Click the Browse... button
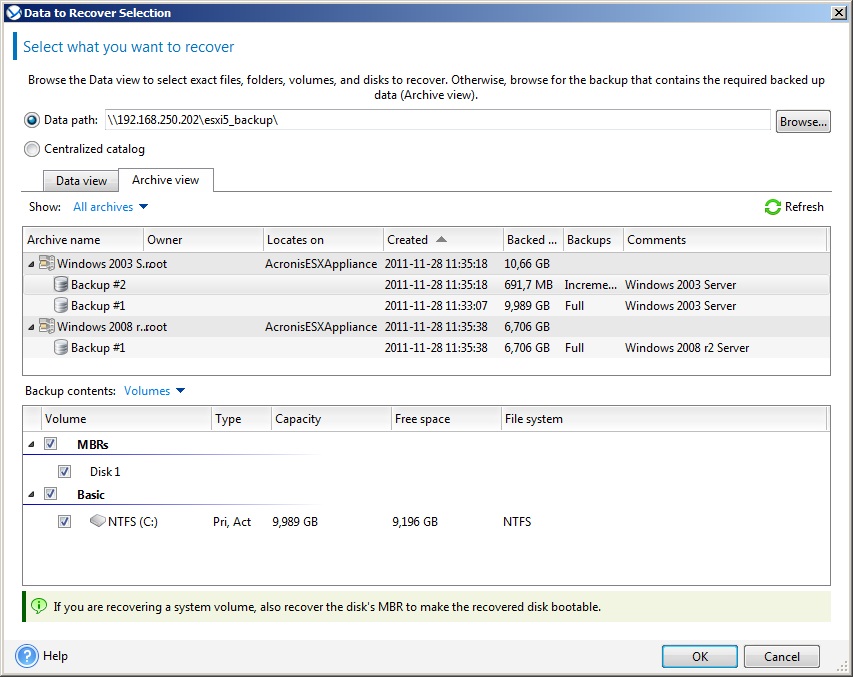Screen dimensions: 853x677 [x=803, y=121]
